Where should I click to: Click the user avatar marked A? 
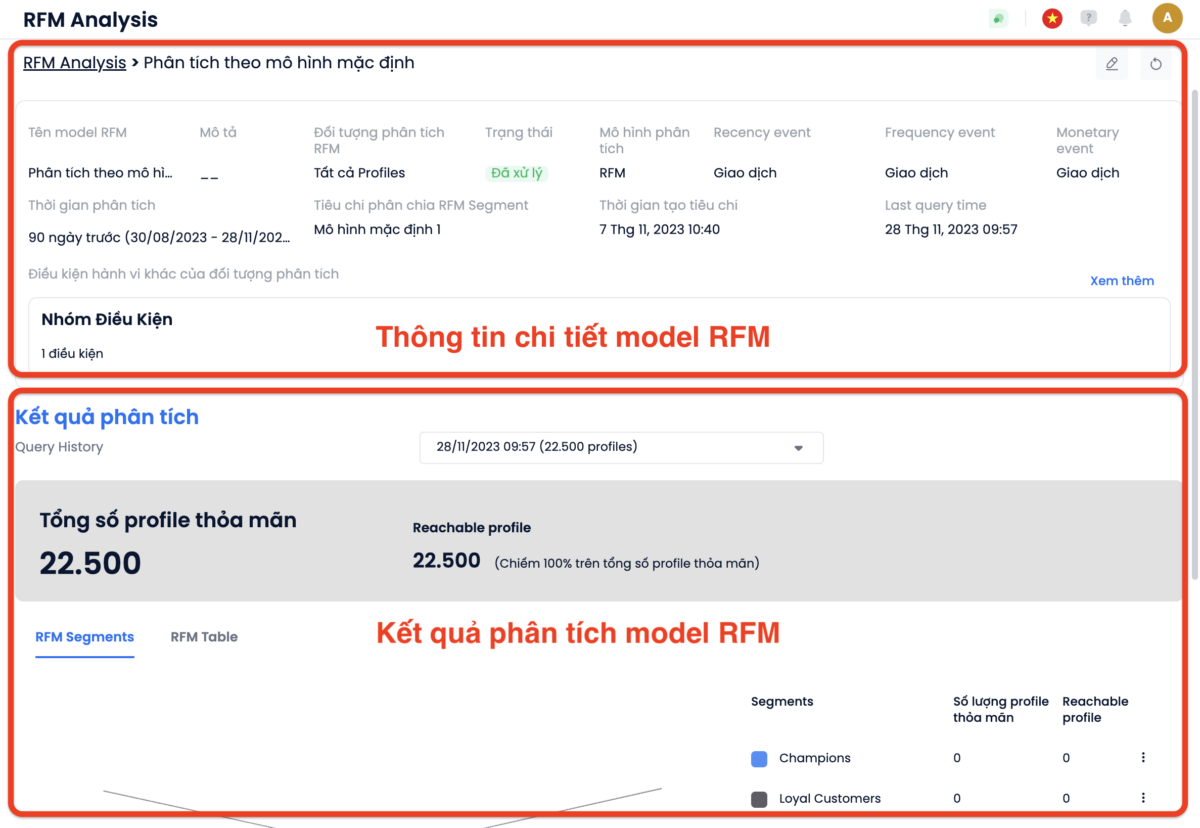(1167, 17)
